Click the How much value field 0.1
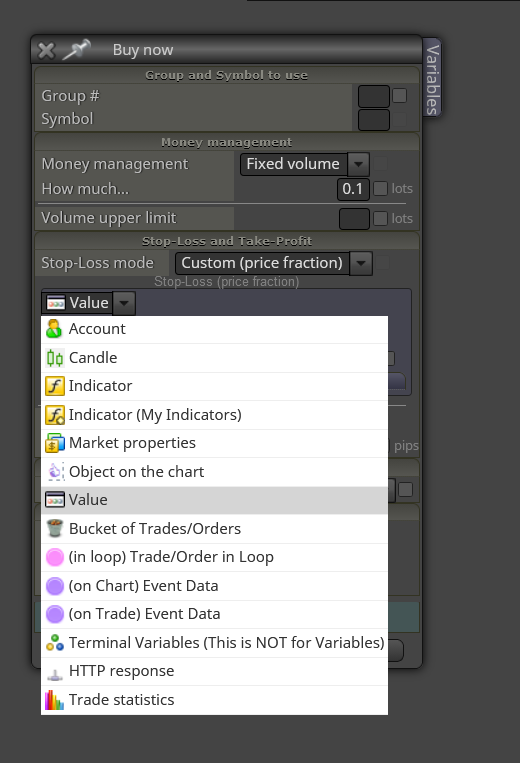 pyautogui.click(x=353, y=189)
